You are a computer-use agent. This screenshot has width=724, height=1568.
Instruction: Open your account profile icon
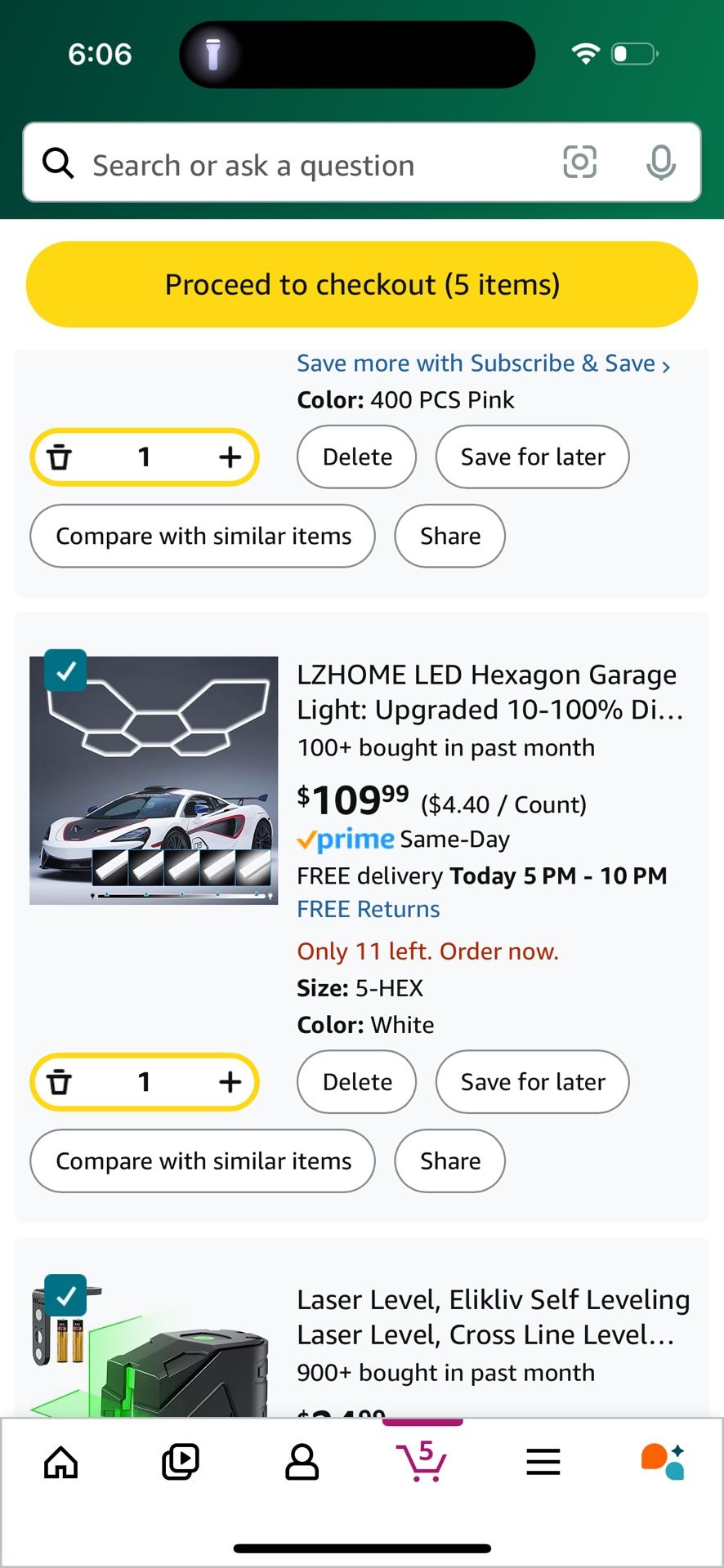pyautogui.click(x=302, y=1462)
